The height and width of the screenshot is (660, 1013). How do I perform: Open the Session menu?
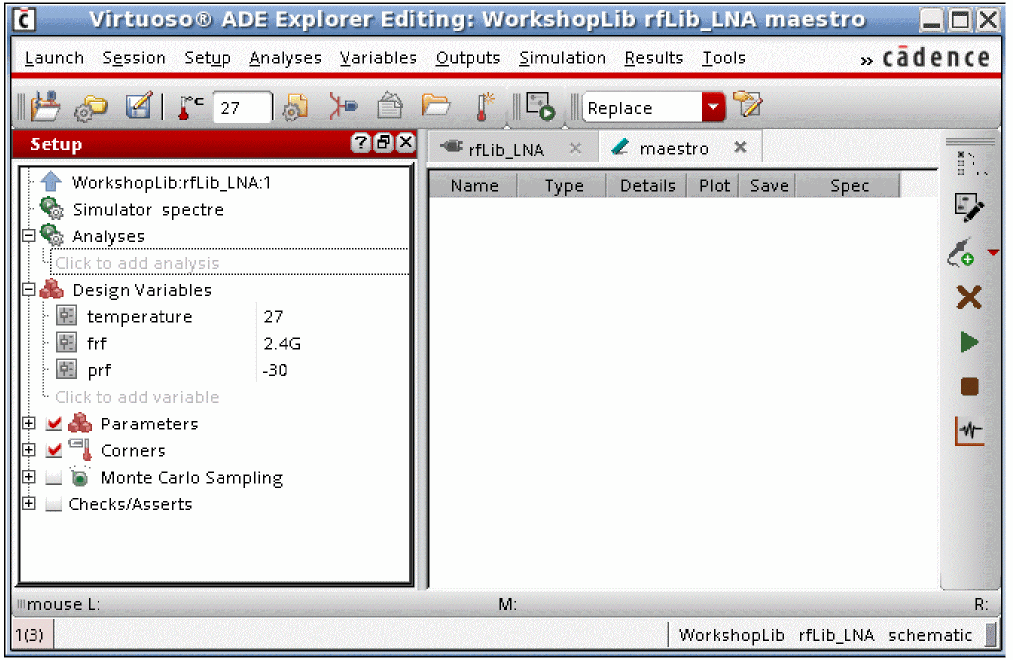coord(134,58)
